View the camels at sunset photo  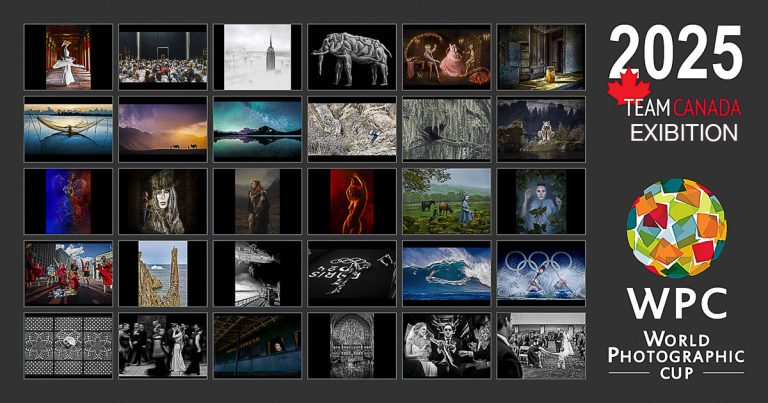click(162, 129)
